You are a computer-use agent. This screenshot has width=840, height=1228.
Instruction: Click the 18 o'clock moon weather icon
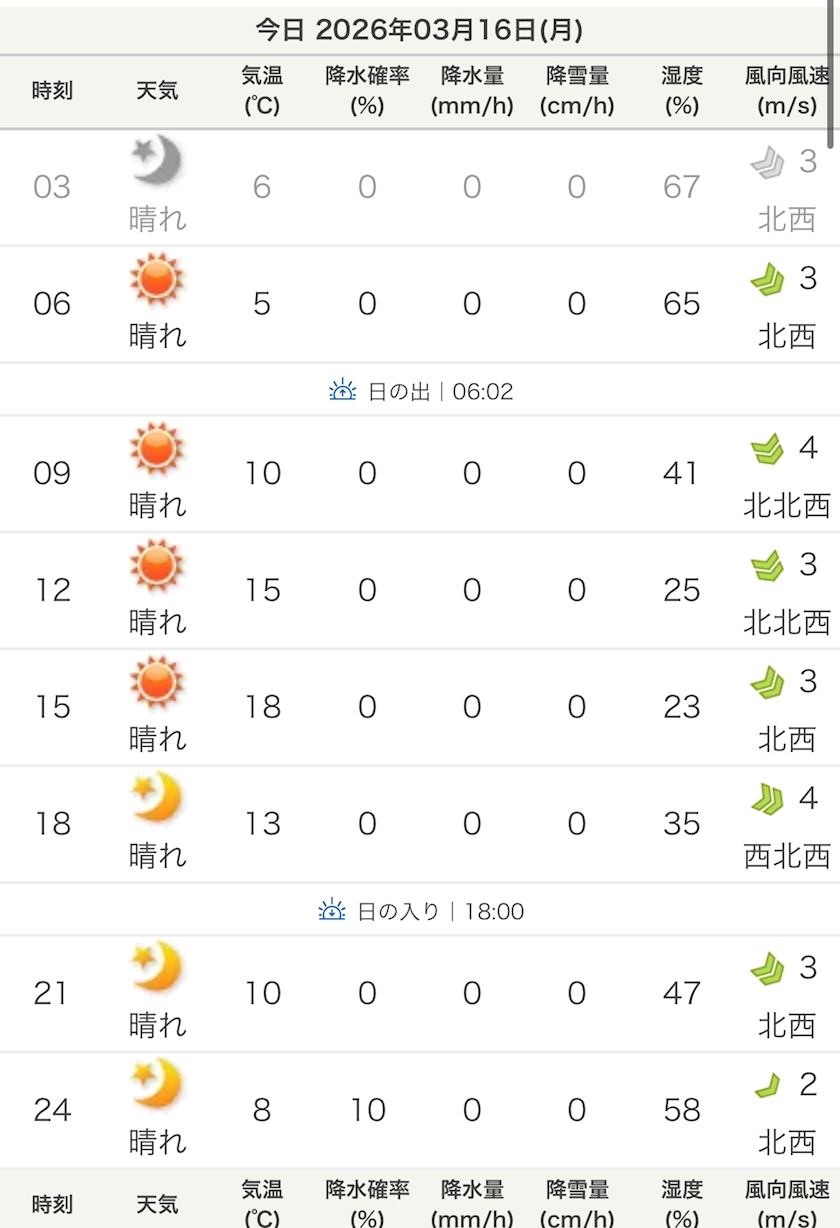(157, 799)
